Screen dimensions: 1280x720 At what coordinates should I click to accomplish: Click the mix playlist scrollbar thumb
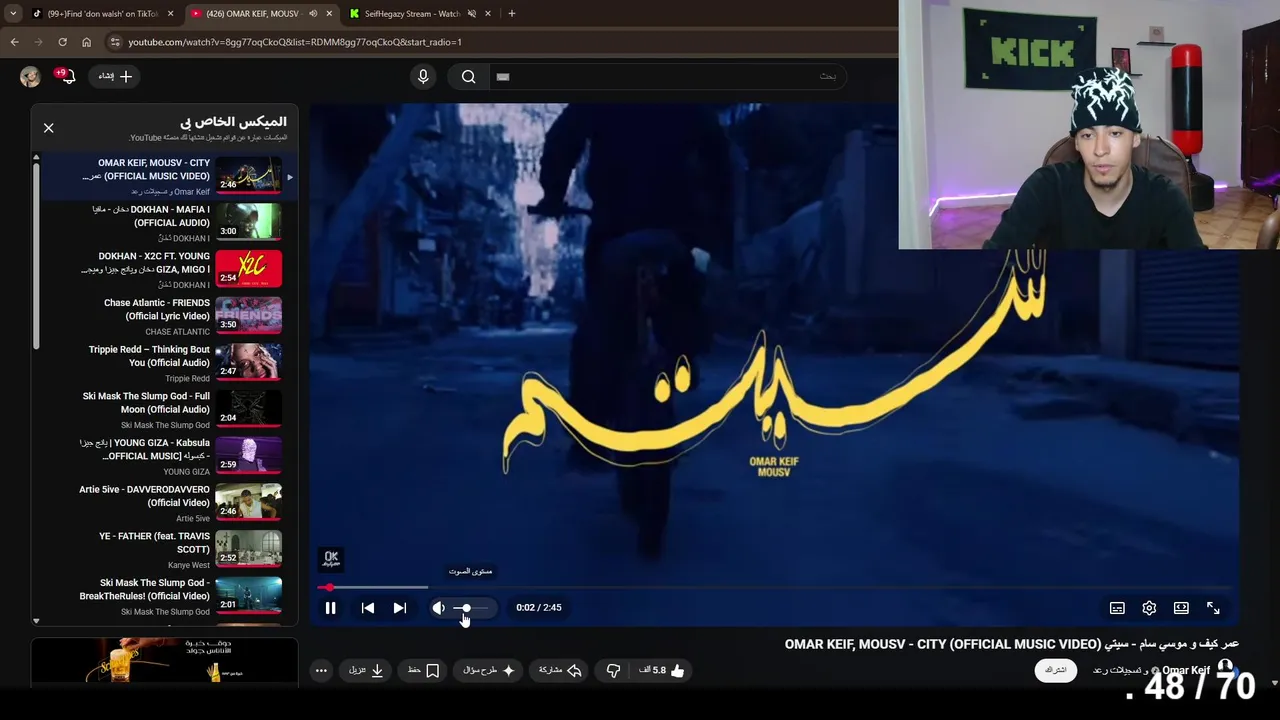(36, 255)
